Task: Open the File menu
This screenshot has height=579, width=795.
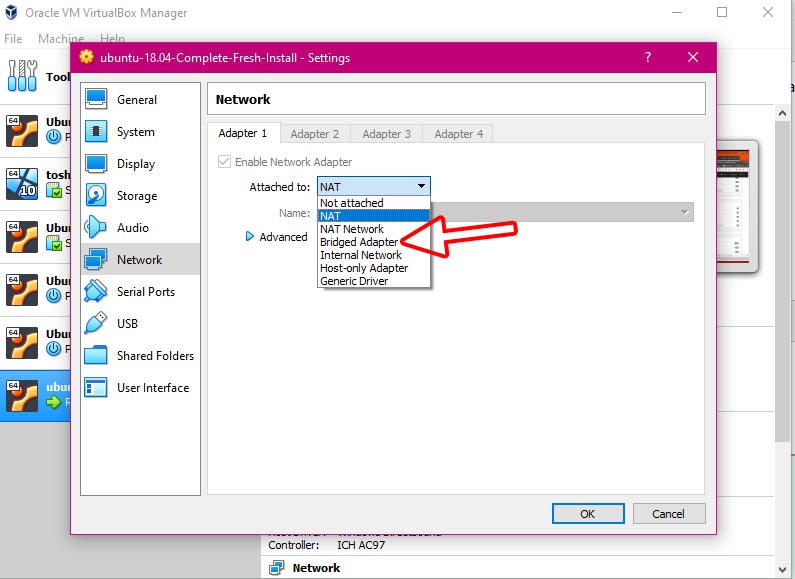Action: click(13, 39)
